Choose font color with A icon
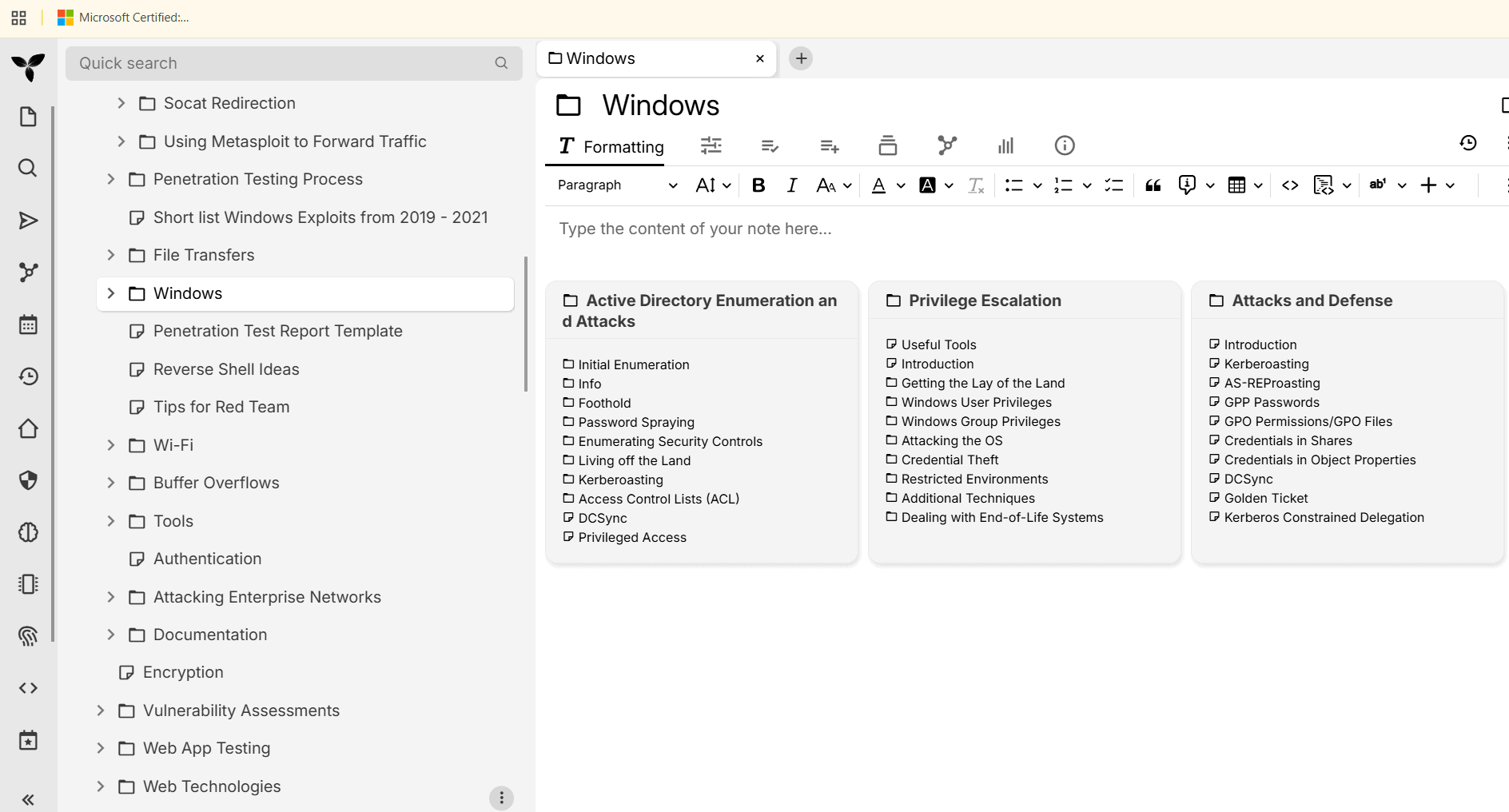 tap(878, 185)
